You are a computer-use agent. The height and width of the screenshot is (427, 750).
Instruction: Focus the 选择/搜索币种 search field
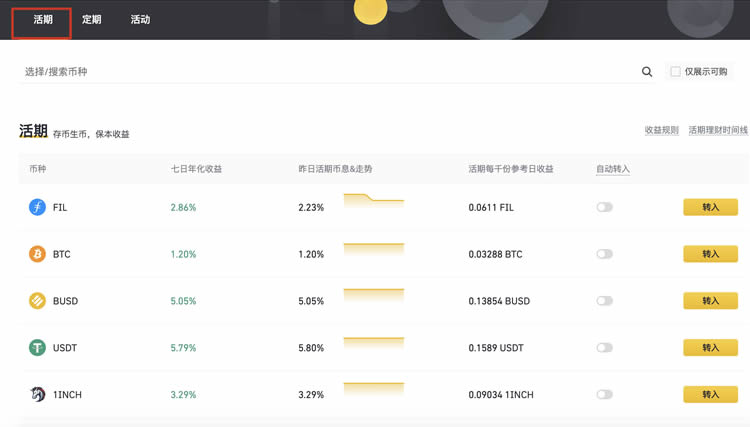(320, 72)
